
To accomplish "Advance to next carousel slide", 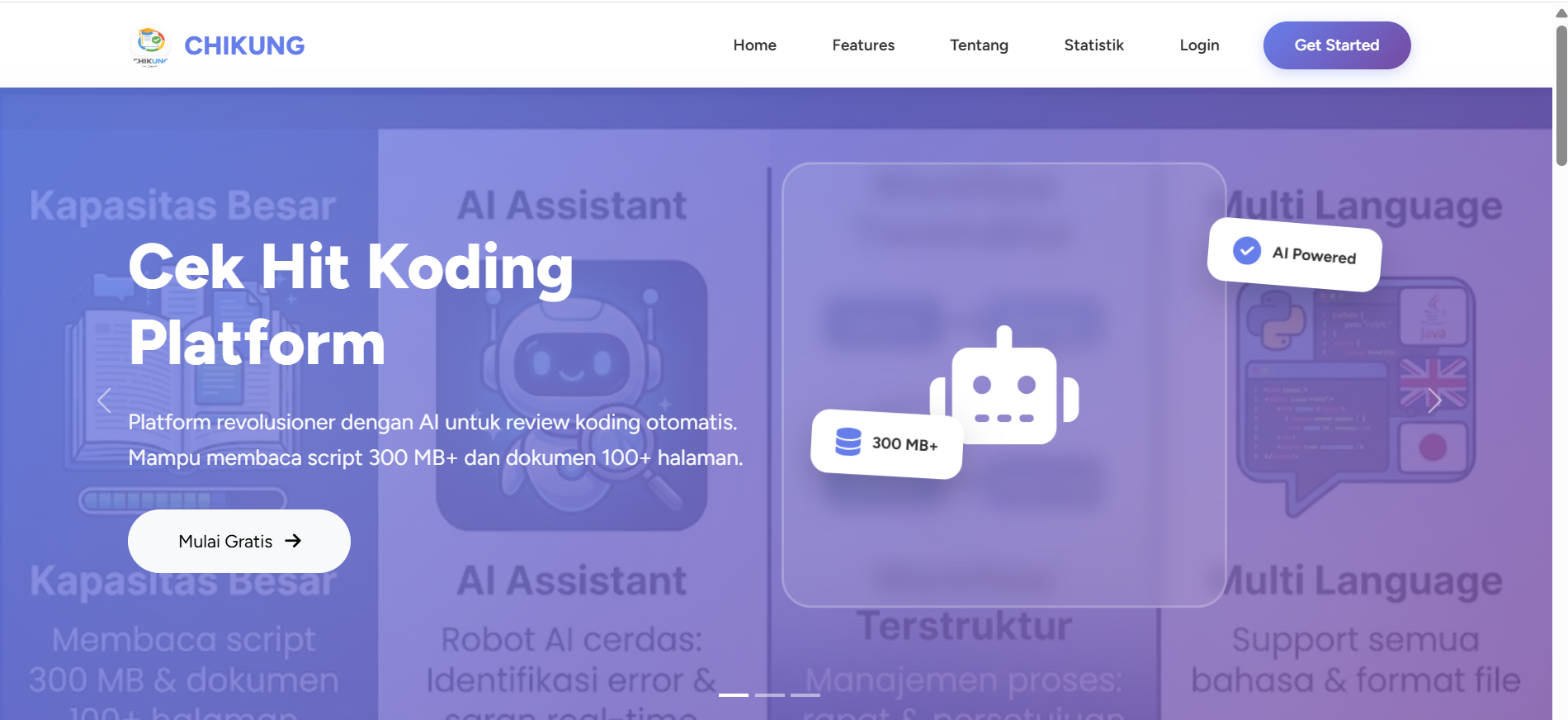I will (x=1434, y=400).
